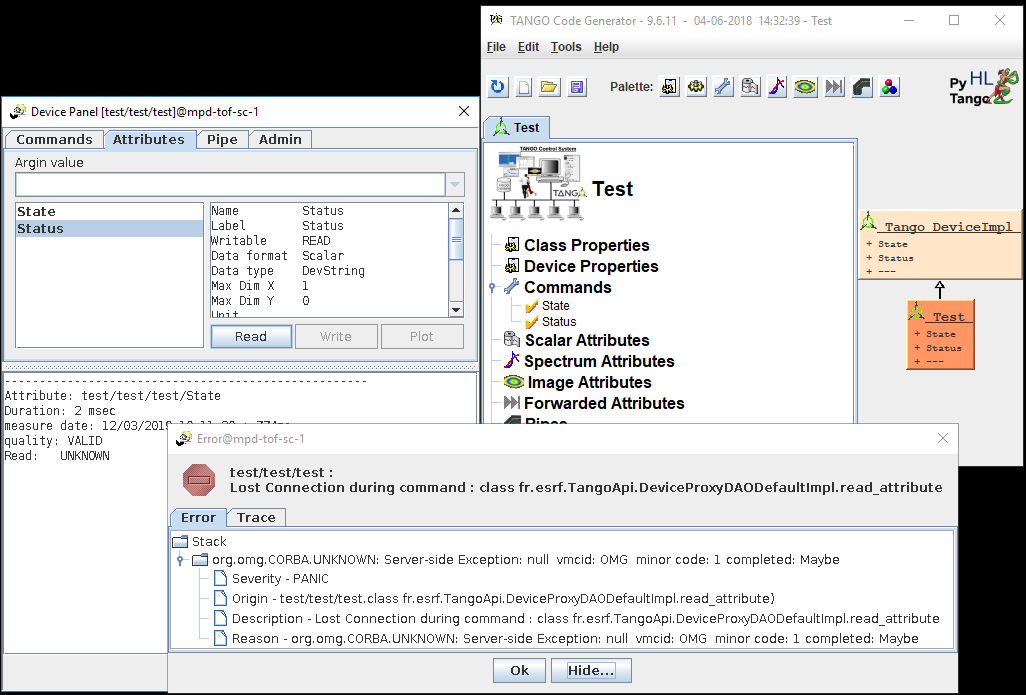The height and width of the screenshot is (695, 1026).
Task: Open the Help menu
Action: point(606,46)
